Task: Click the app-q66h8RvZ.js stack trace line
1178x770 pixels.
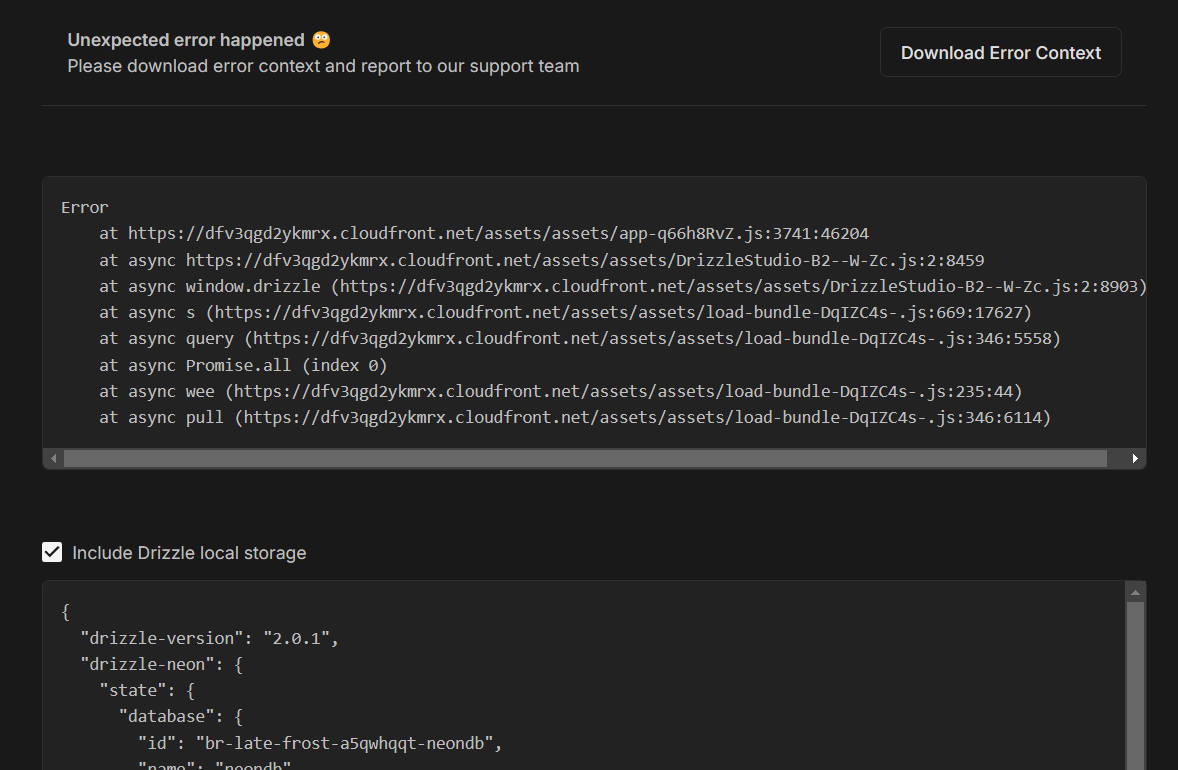Action: point(484,234)
